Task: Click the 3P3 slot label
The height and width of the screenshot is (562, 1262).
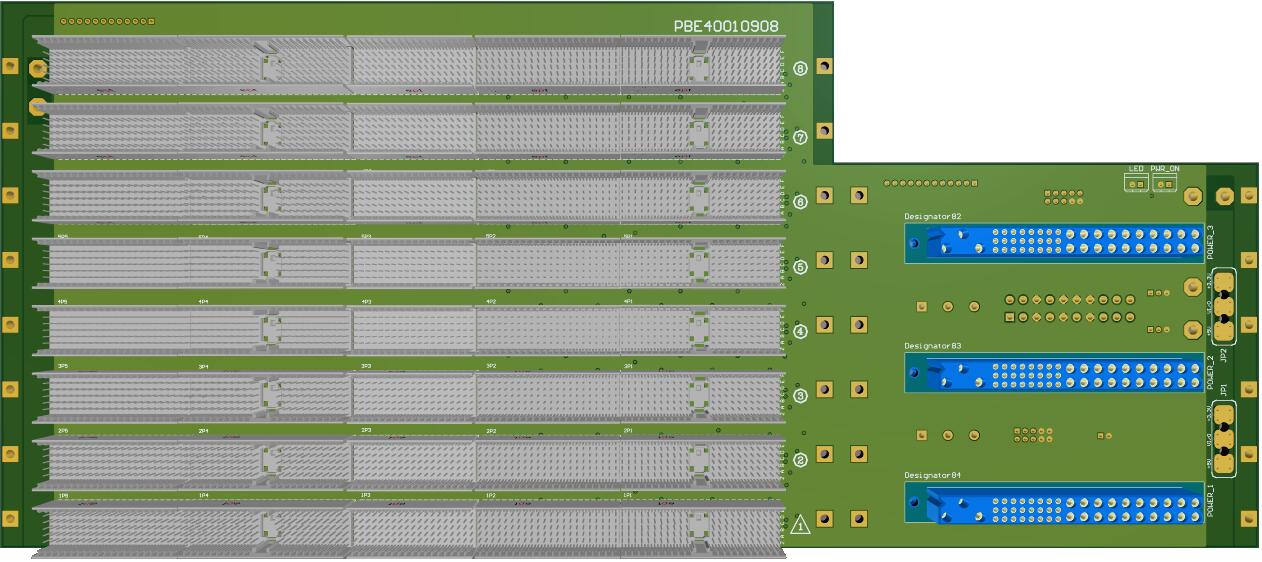Action: click(366, 367)
